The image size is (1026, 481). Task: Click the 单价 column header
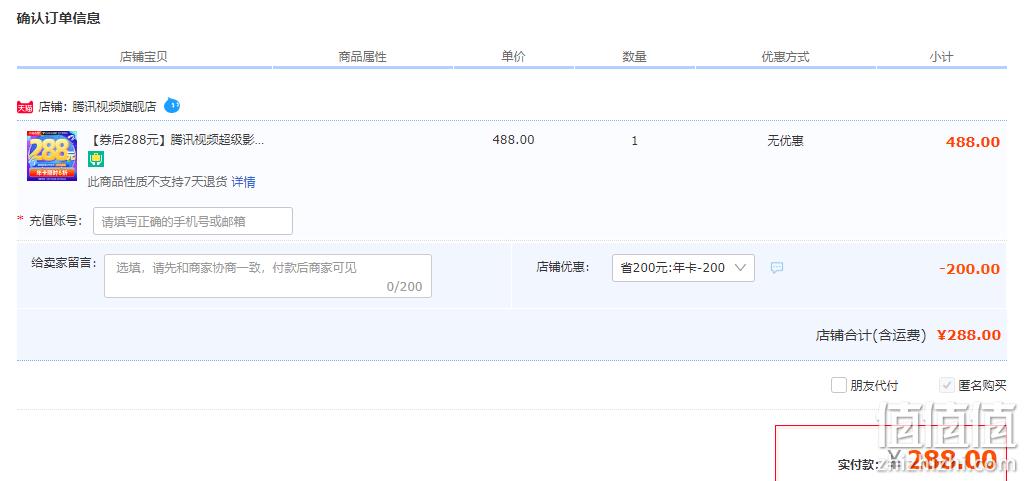click(x=513, y=57)
